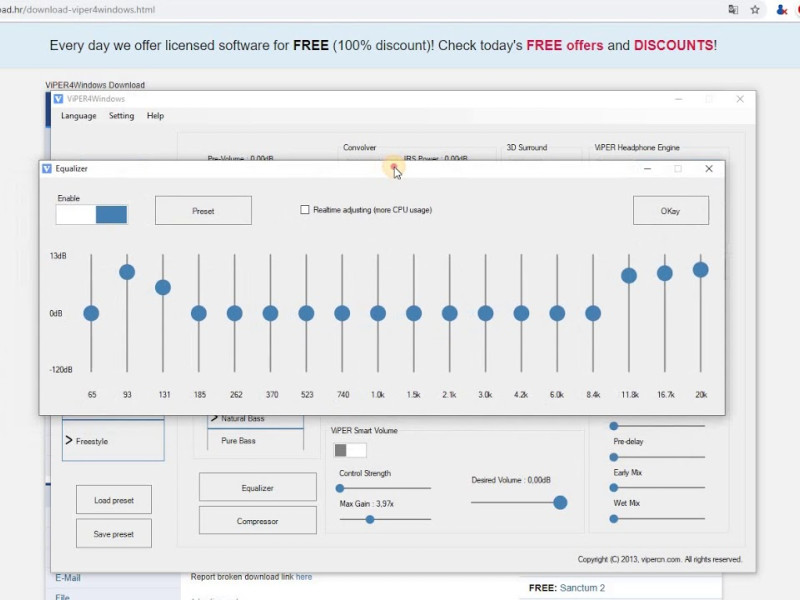Click the 131 Hz band slider knob
800x600 pixels.
pos(163,287)
